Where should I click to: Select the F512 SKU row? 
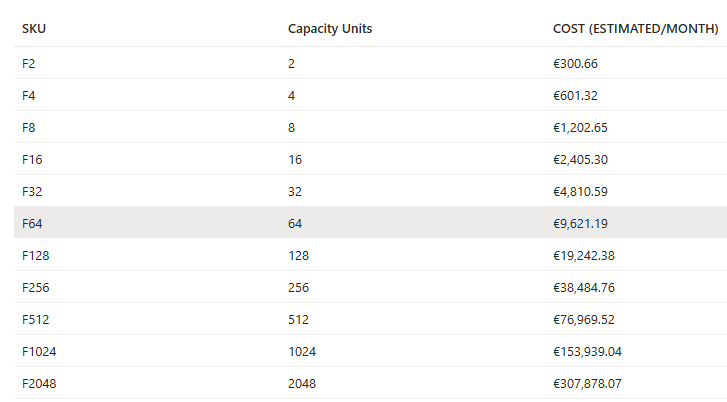coord(35,319)
